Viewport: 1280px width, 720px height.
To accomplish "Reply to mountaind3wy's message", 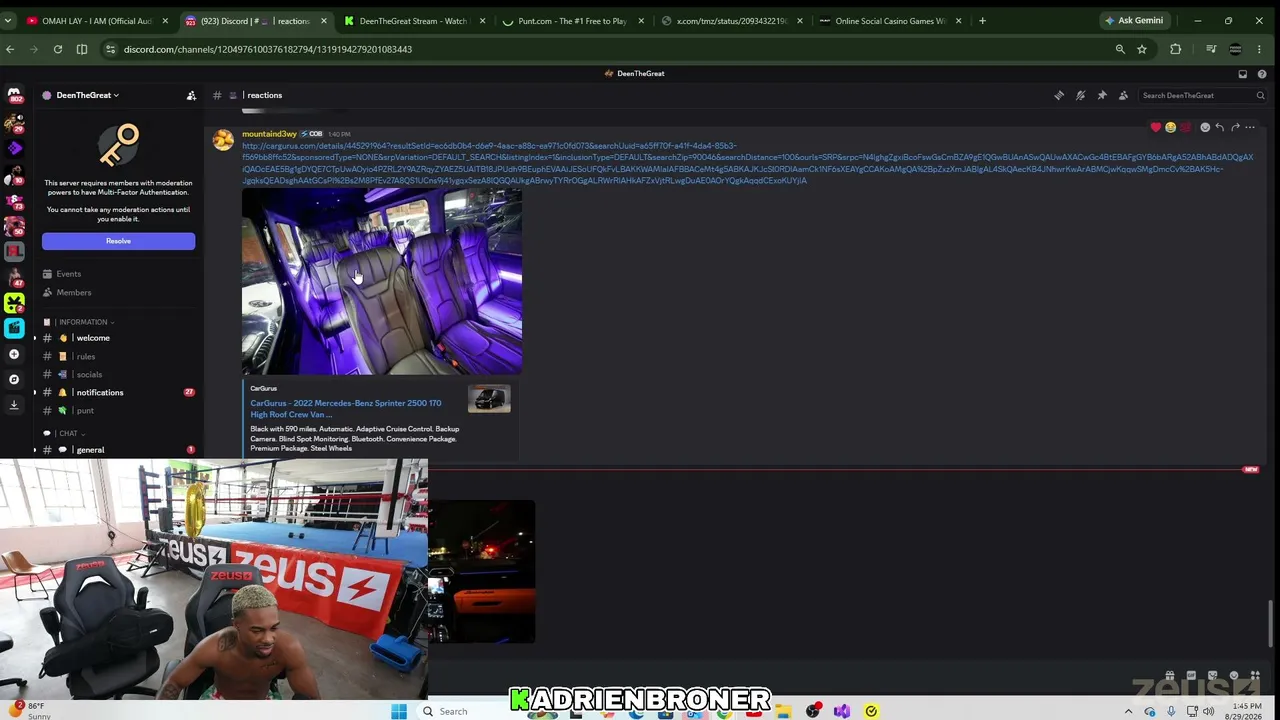I will point(1220,127).
